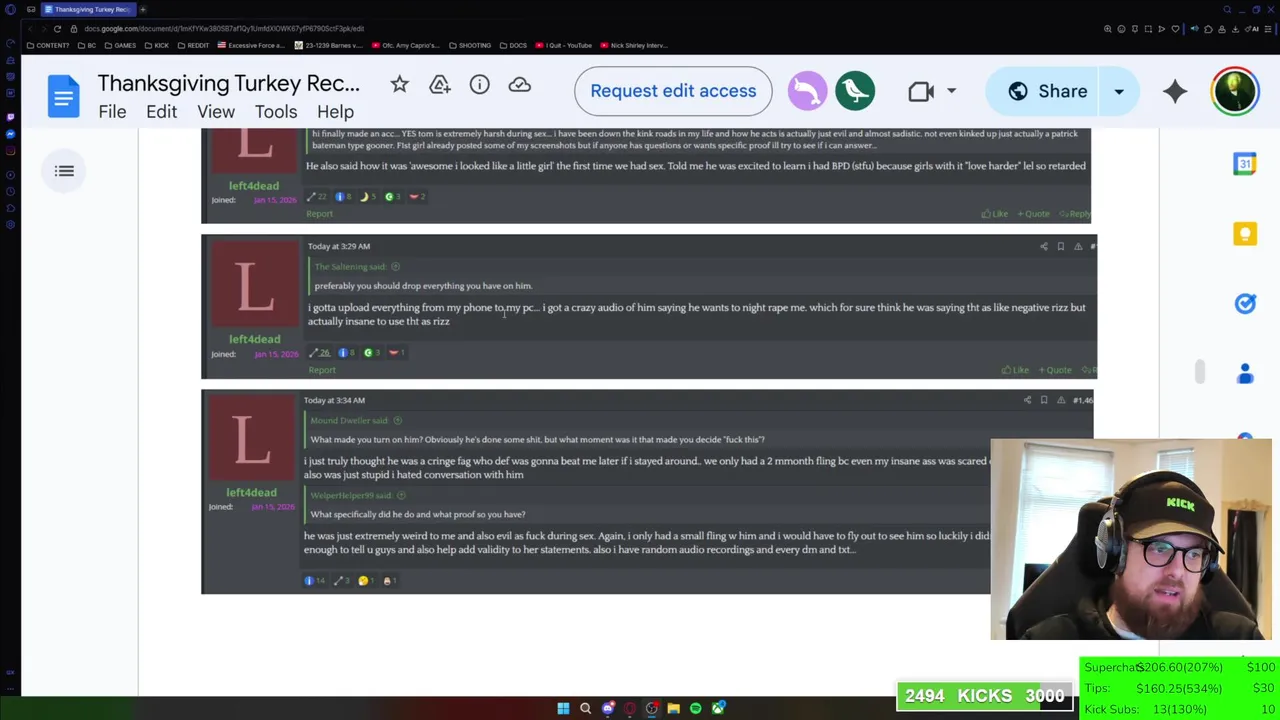
Task: Expand the Share options arrow
Action: click(x=1119, y=91)
